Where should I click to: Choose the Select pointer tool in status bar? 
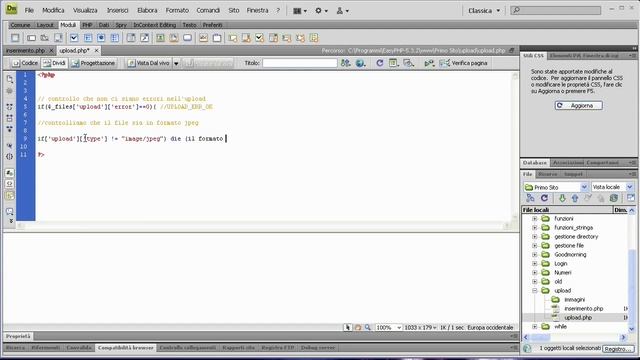point(347,327)
